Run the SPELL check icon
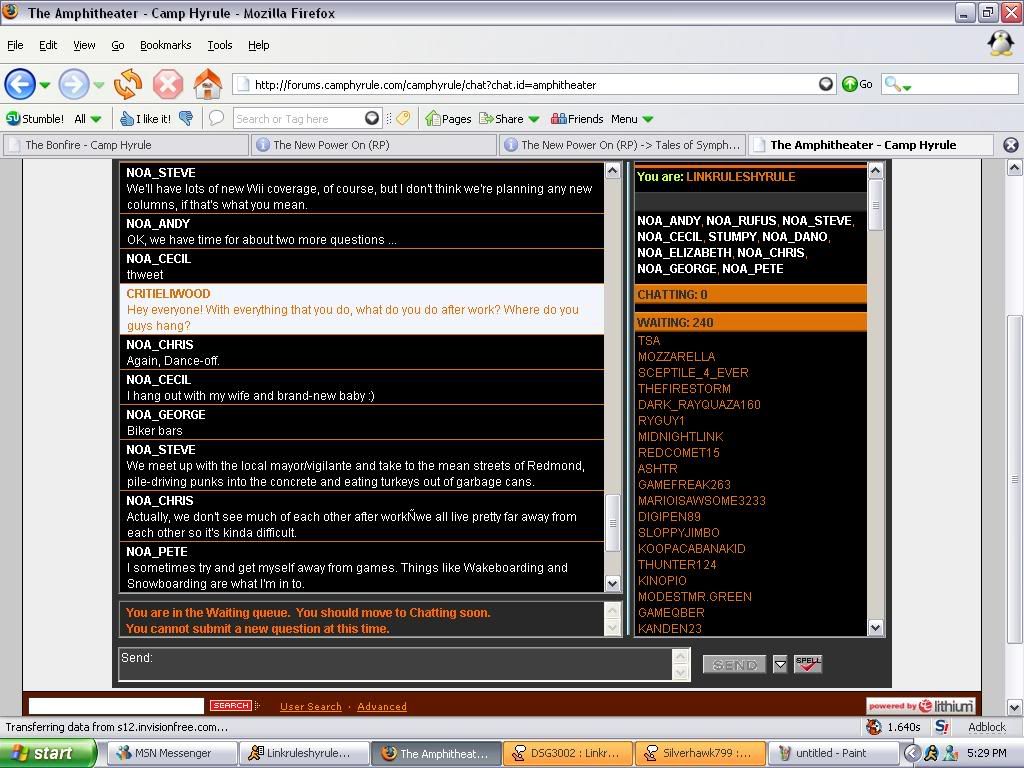Image resolution: width=1024 pixels, height=768 pixels. tap(808, 664)
